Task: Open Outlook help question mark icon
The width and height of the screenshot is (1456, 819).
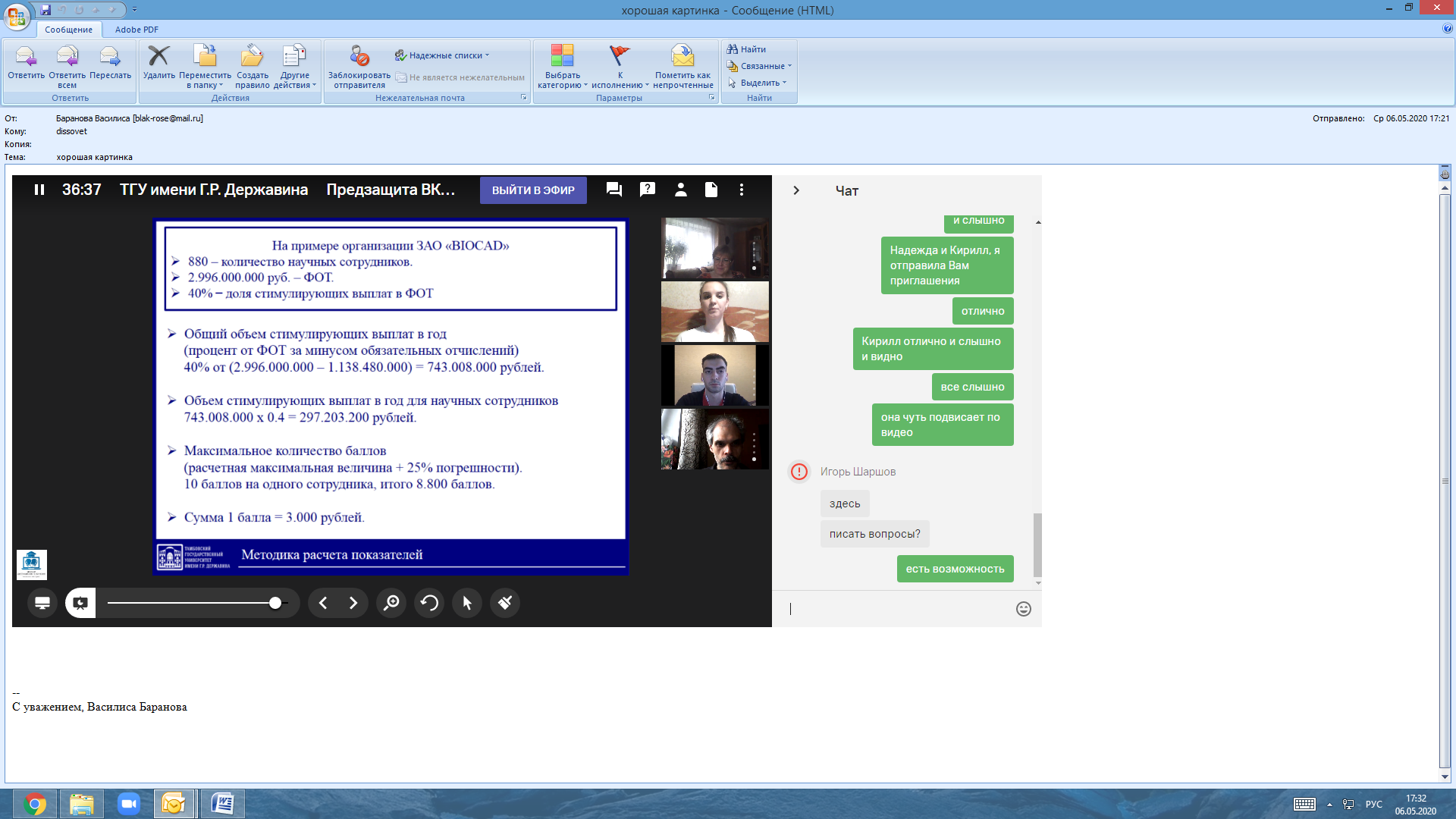Action: [1448, 29]
